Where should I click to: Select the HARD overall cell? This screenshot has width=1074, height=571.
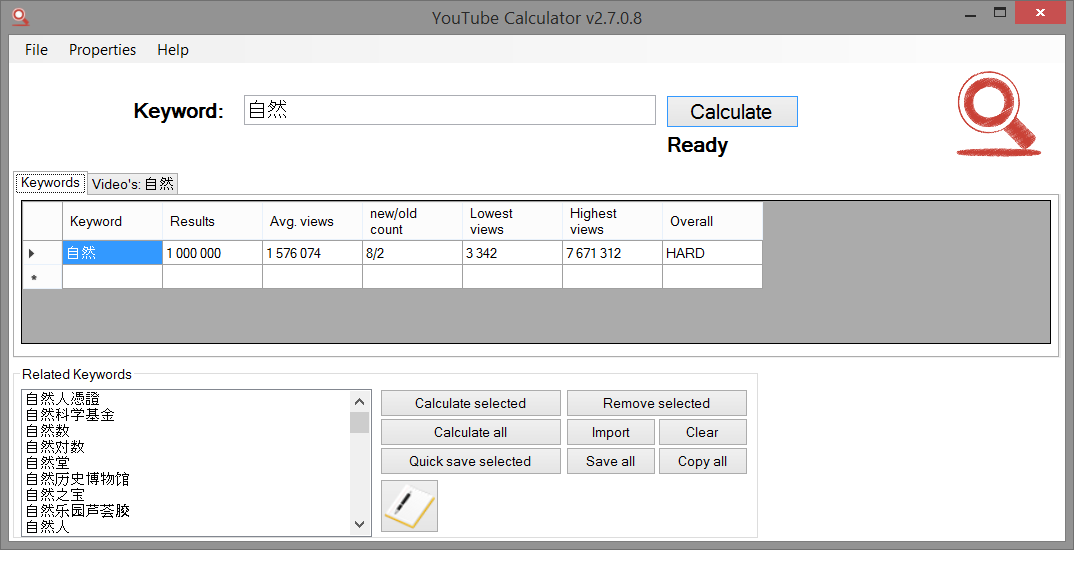click(x=712, y=253)
